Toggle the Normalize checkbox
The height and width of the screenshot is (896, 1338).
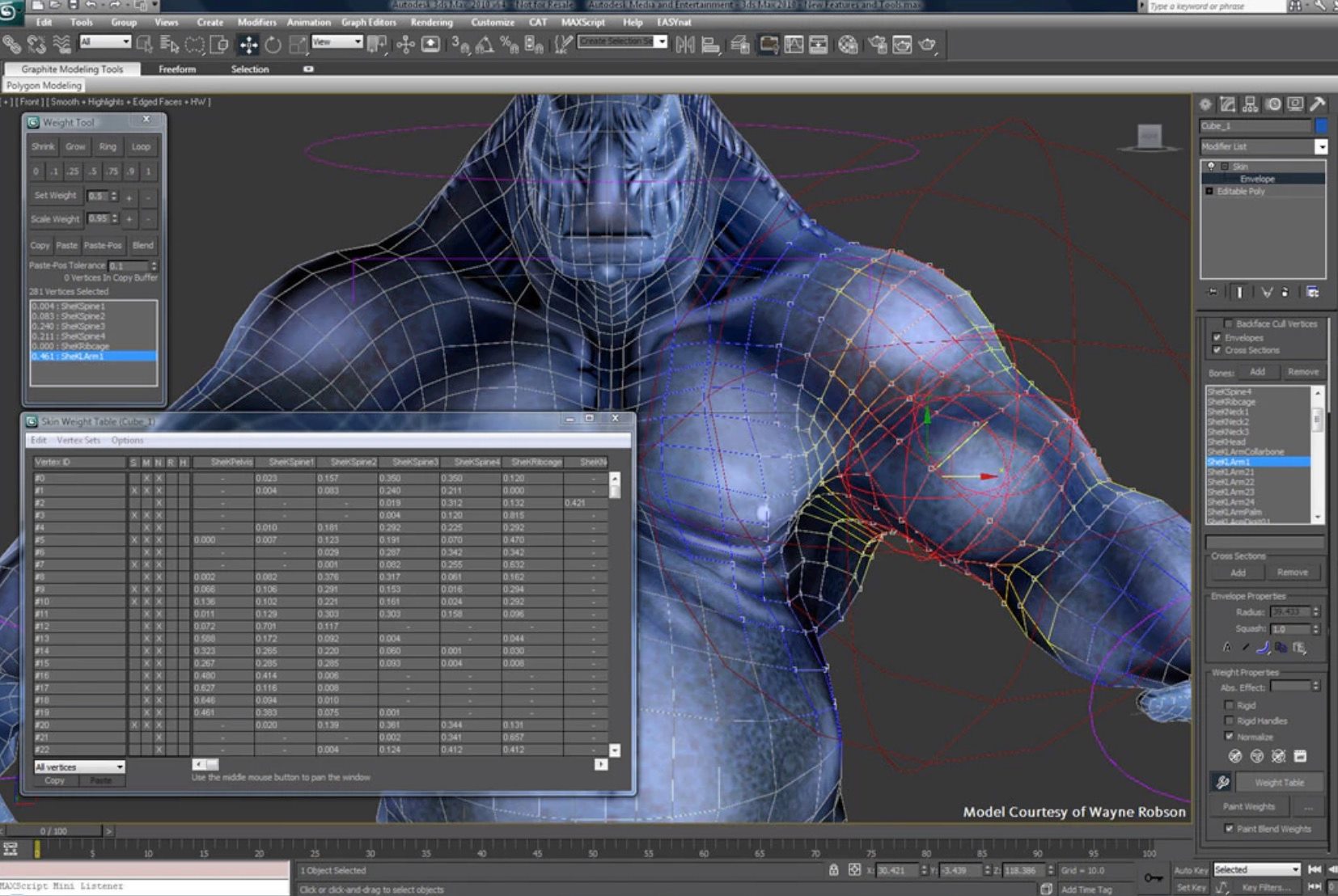pyautogui.click(x=1229, y=737)
